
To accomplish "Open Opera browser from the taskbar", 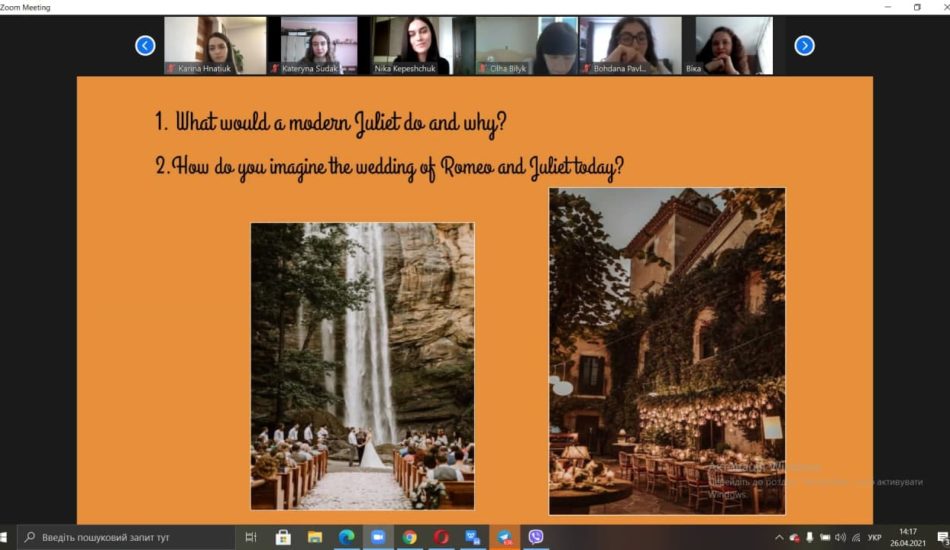I will coord(441,537).
